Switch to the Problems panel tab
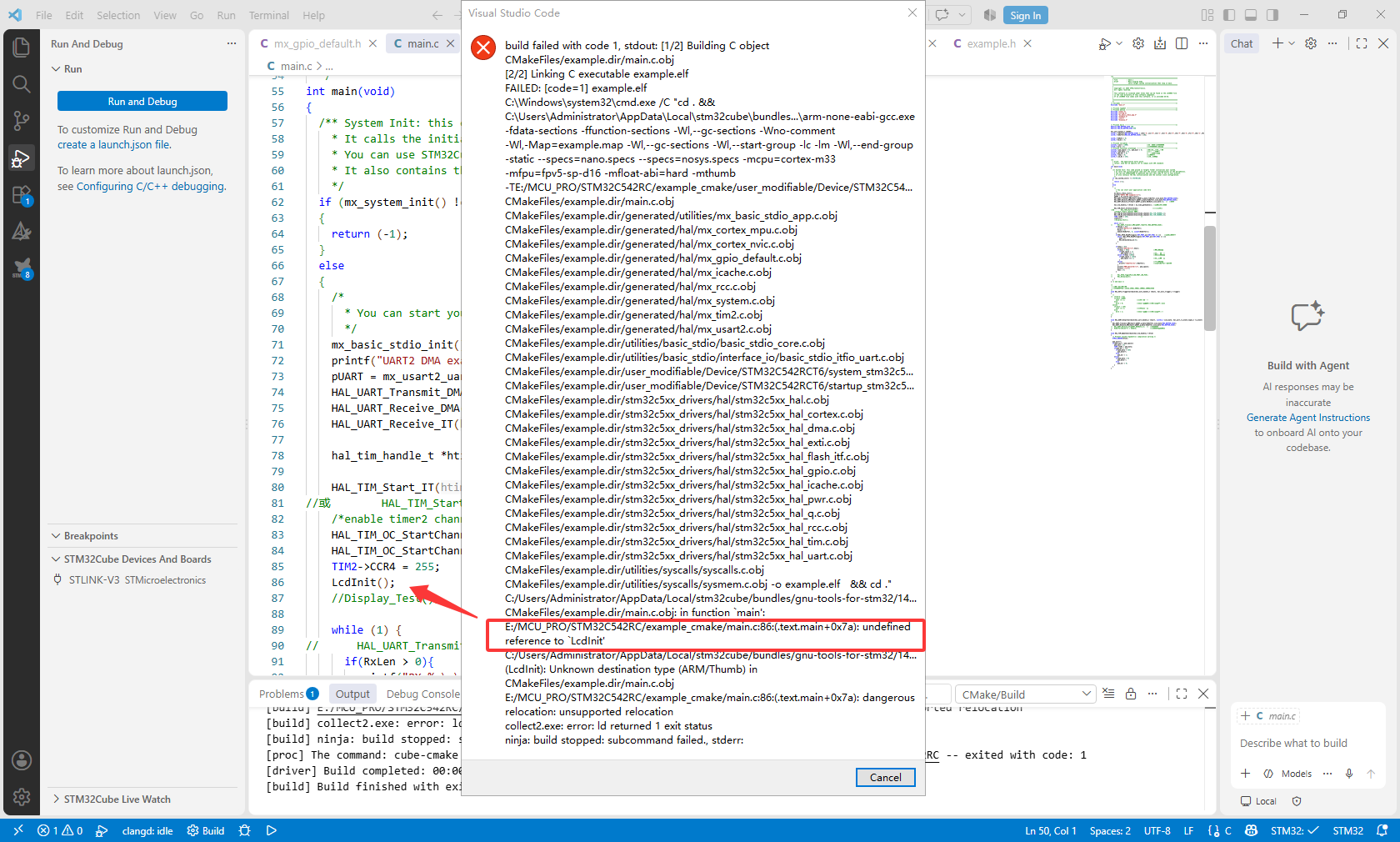The height and width of the screenshot is (842, 1400). [x=288, y=694]
